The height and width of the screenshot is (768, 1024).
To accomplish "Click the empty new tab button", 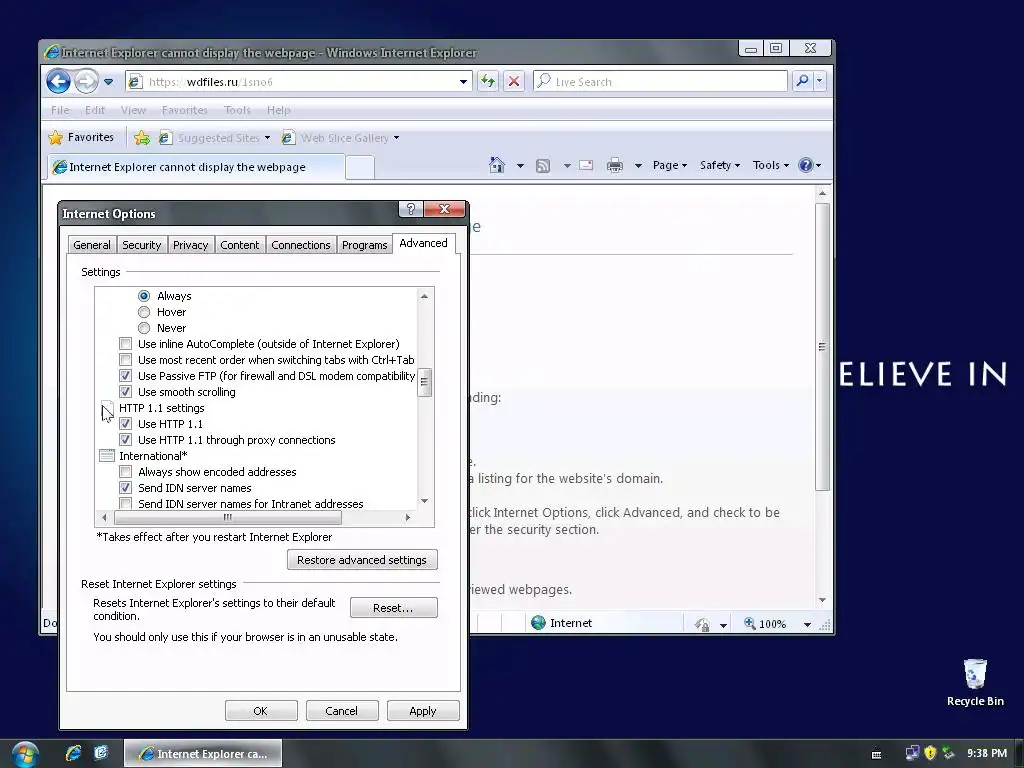I will tap(359, 167).
